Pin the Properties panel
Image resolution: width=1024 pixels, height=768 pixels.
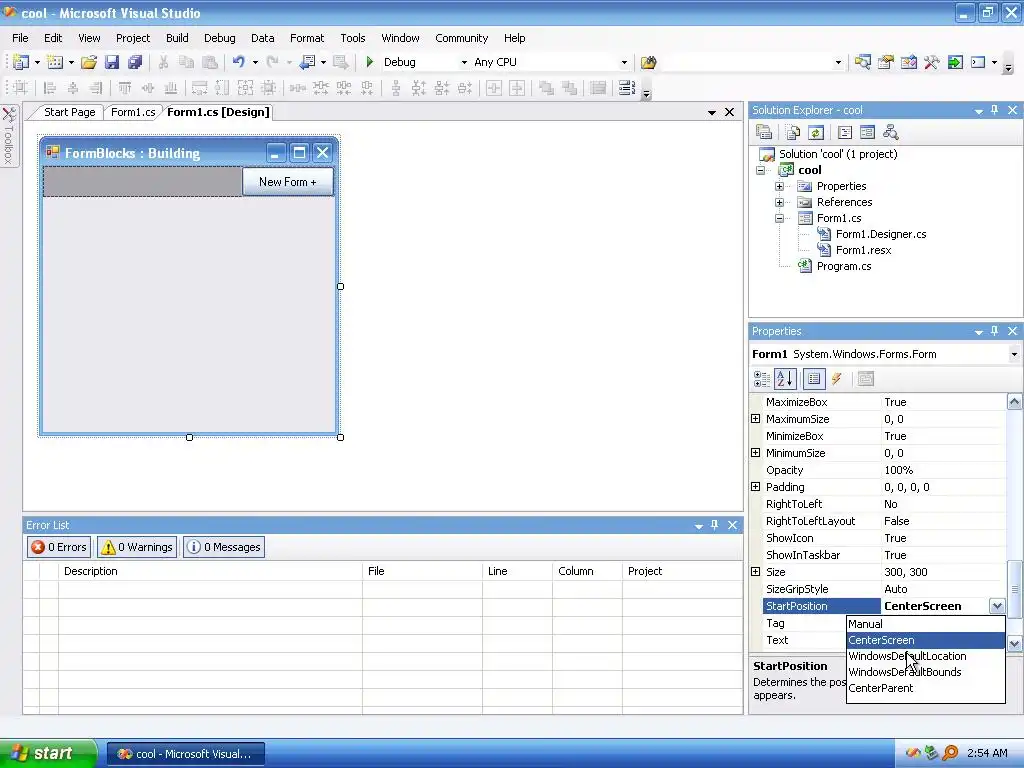[x=995, y=330]
